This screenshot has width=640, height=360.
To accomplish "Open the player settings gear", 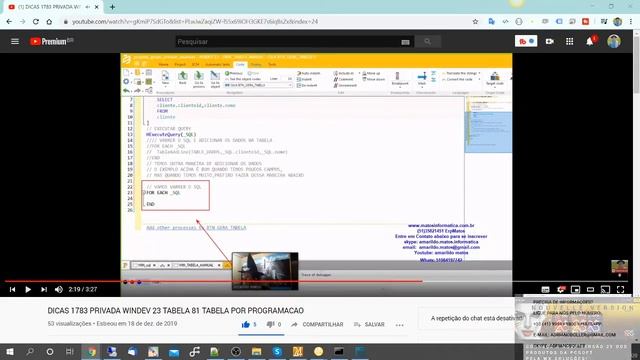I will pos(561,289).
